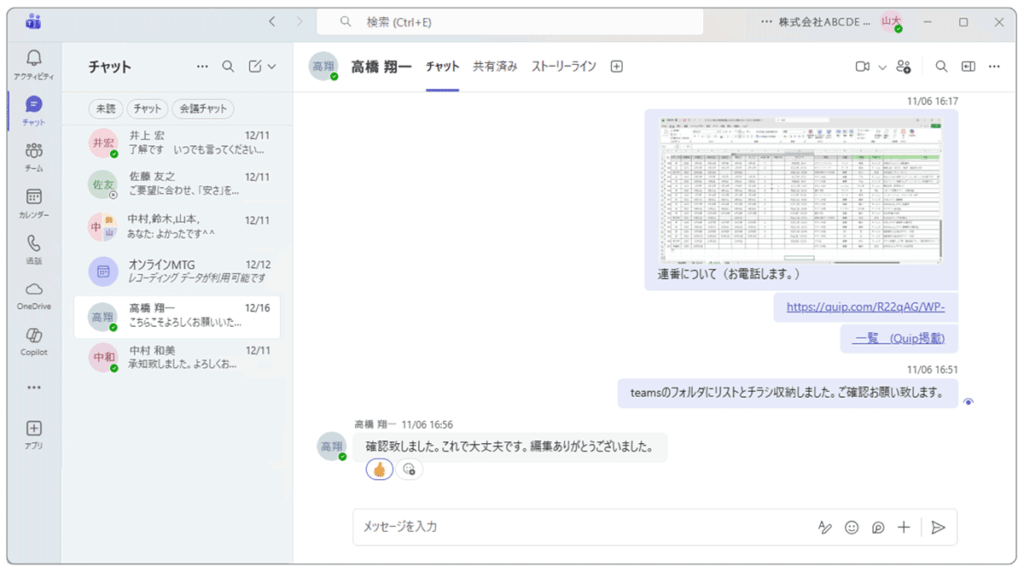Screen dimensions: 1024x572
Task: Click the Teams logo at top left
Action: [x=33, y=22]
